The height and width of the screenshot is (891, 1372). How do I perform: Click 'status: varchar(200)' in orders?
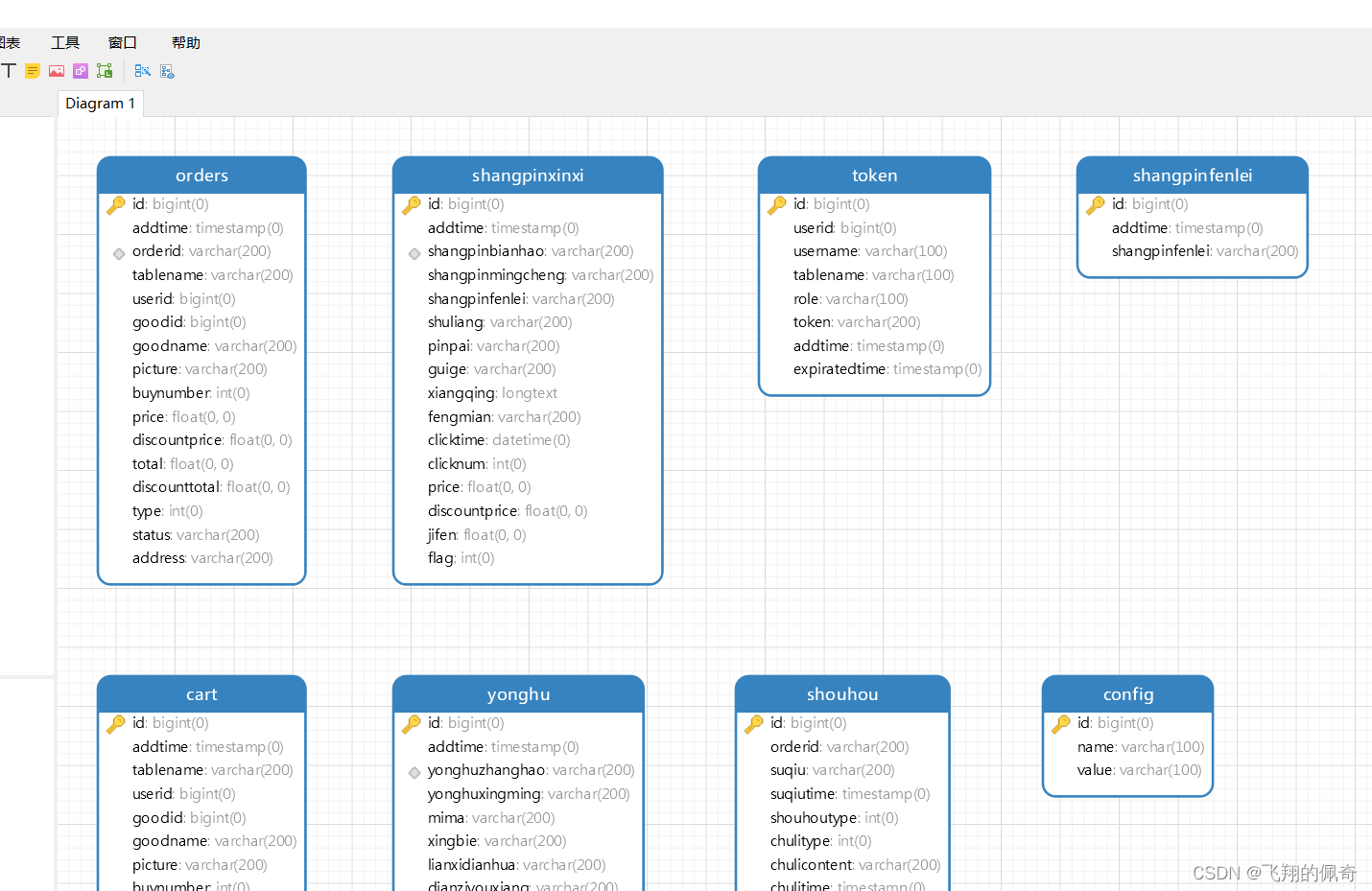point(196,535)
